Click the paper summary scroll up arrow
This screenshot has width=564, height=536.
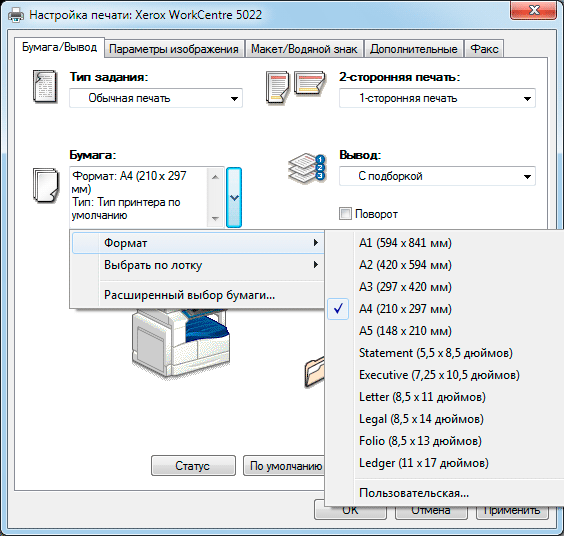tap(215, 177)
